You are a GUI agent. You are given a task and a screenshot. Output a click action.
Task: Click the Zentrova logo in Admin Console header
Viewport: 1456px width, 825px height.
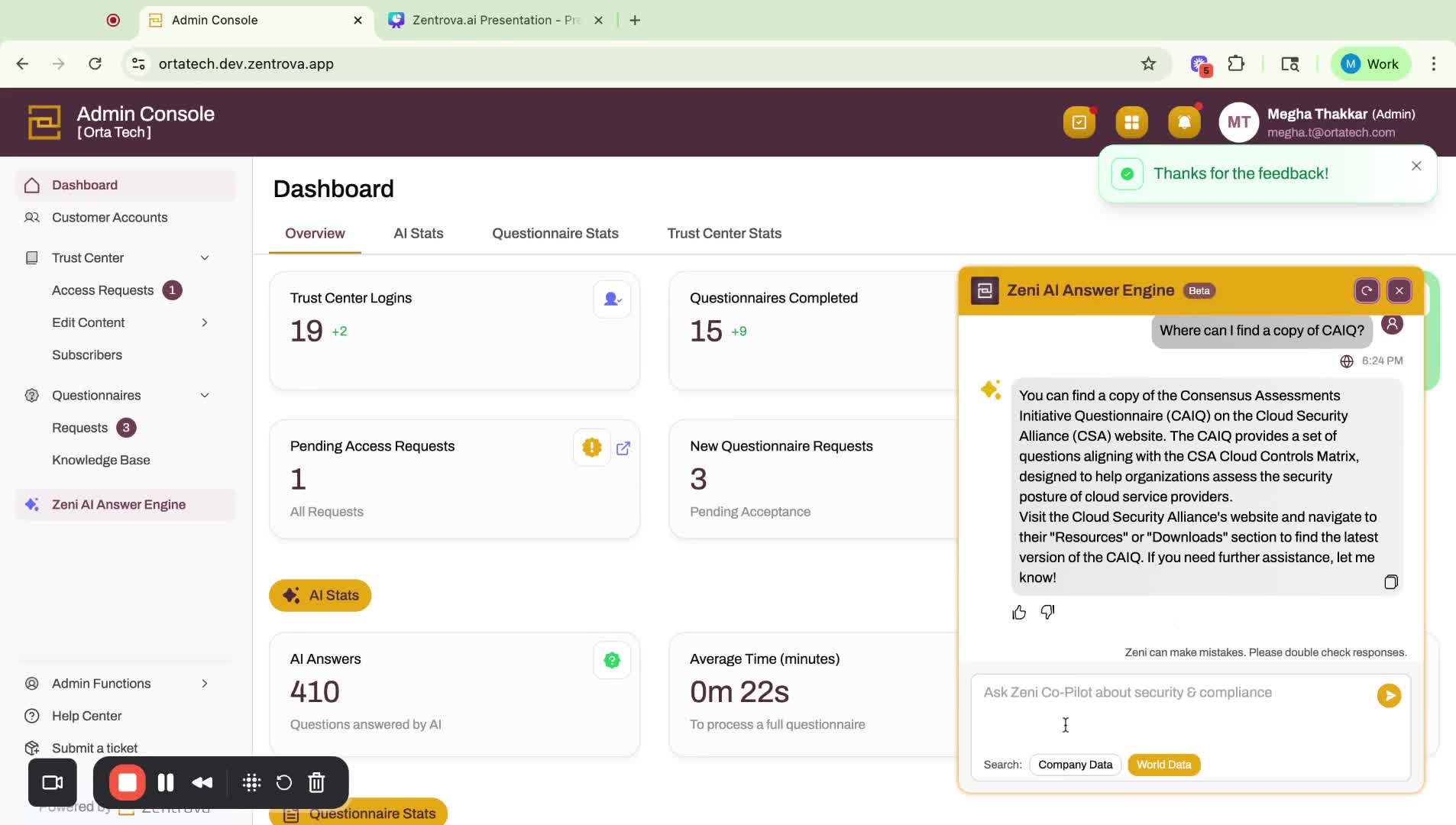coord(44,122)
